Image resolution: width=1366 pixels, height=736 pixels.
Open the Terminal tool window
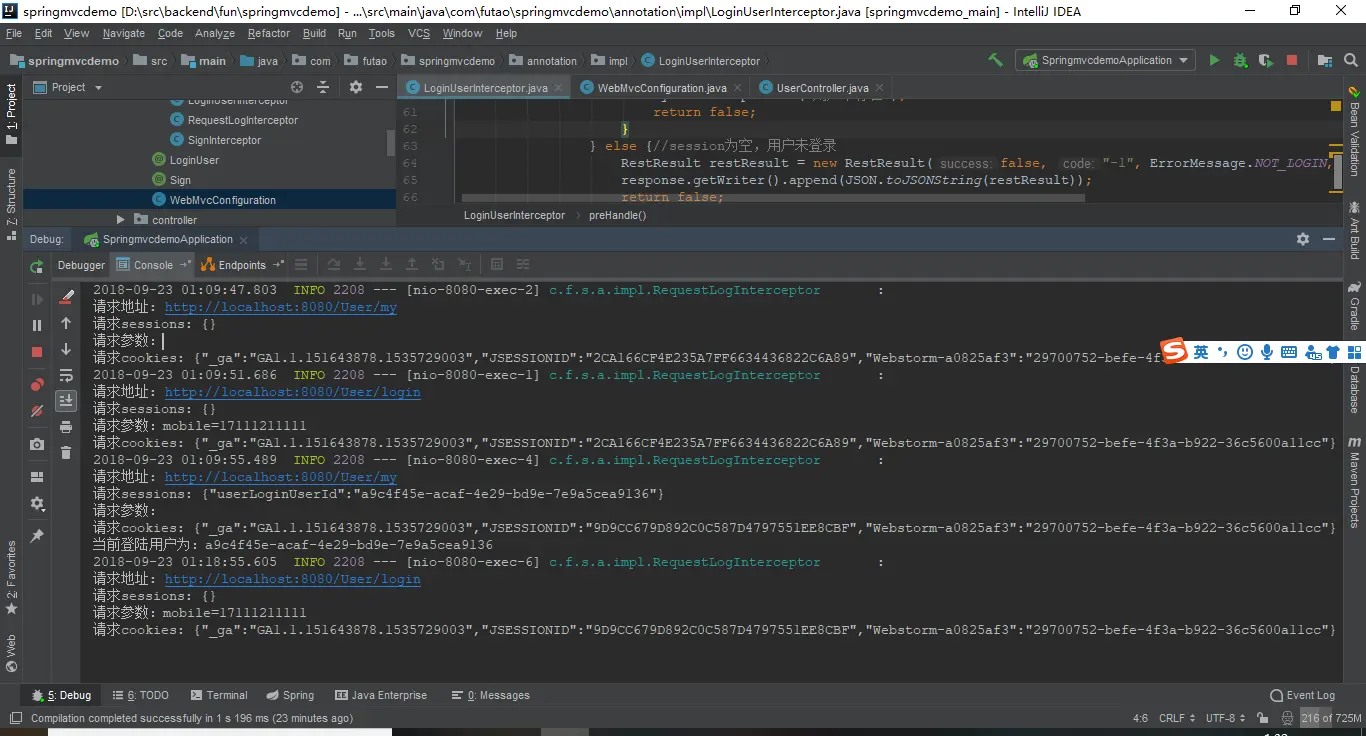point(219,695)
